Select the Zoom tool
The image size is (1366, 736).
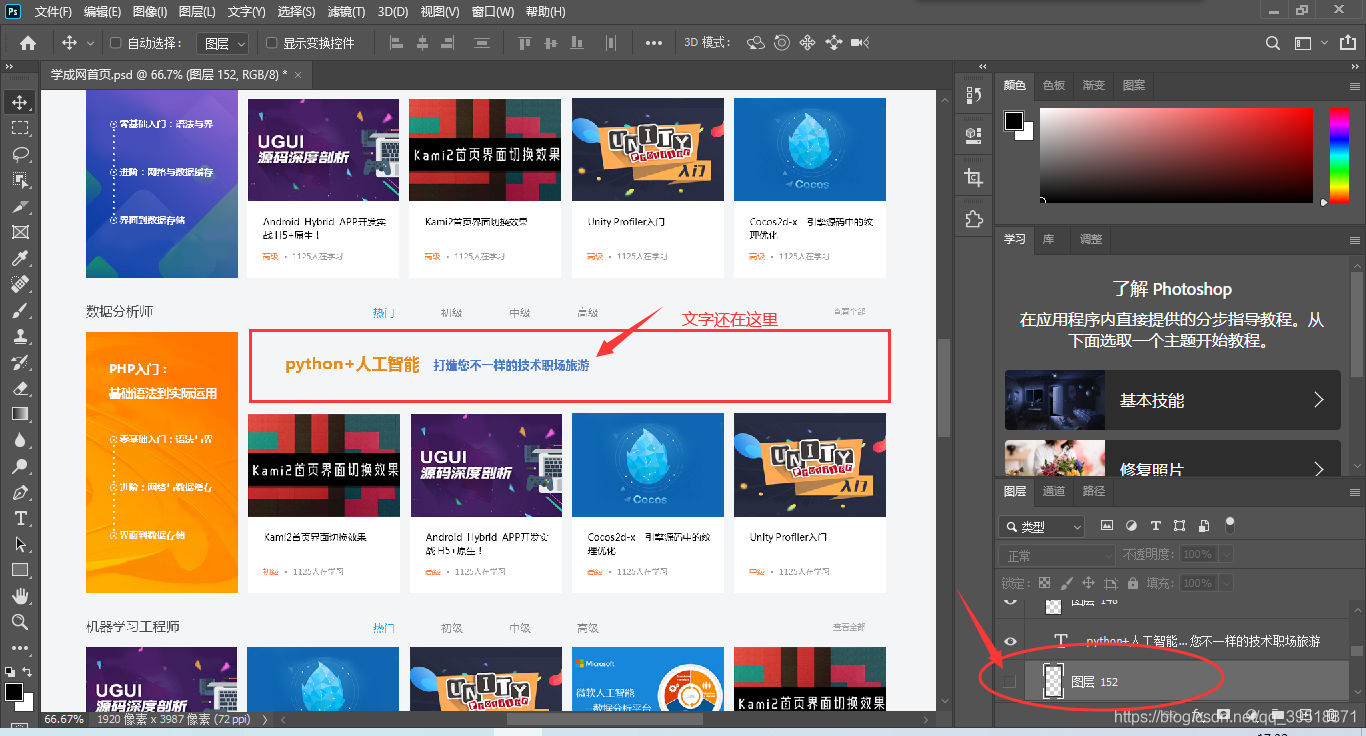click(x=19, y=622)
